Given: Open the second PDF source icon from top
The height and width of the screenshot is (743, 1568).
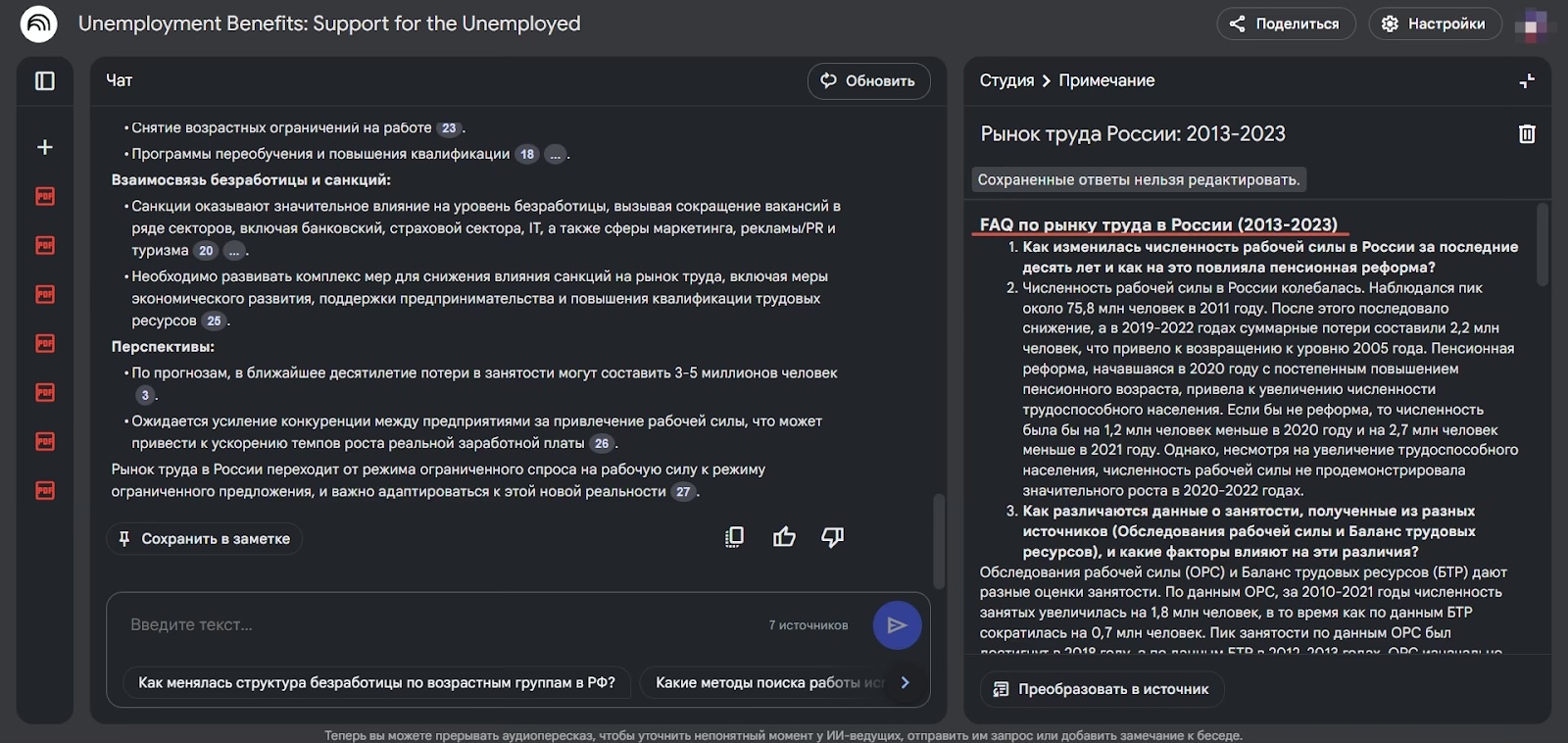Looking at the screenshot, I should point(45,245).
